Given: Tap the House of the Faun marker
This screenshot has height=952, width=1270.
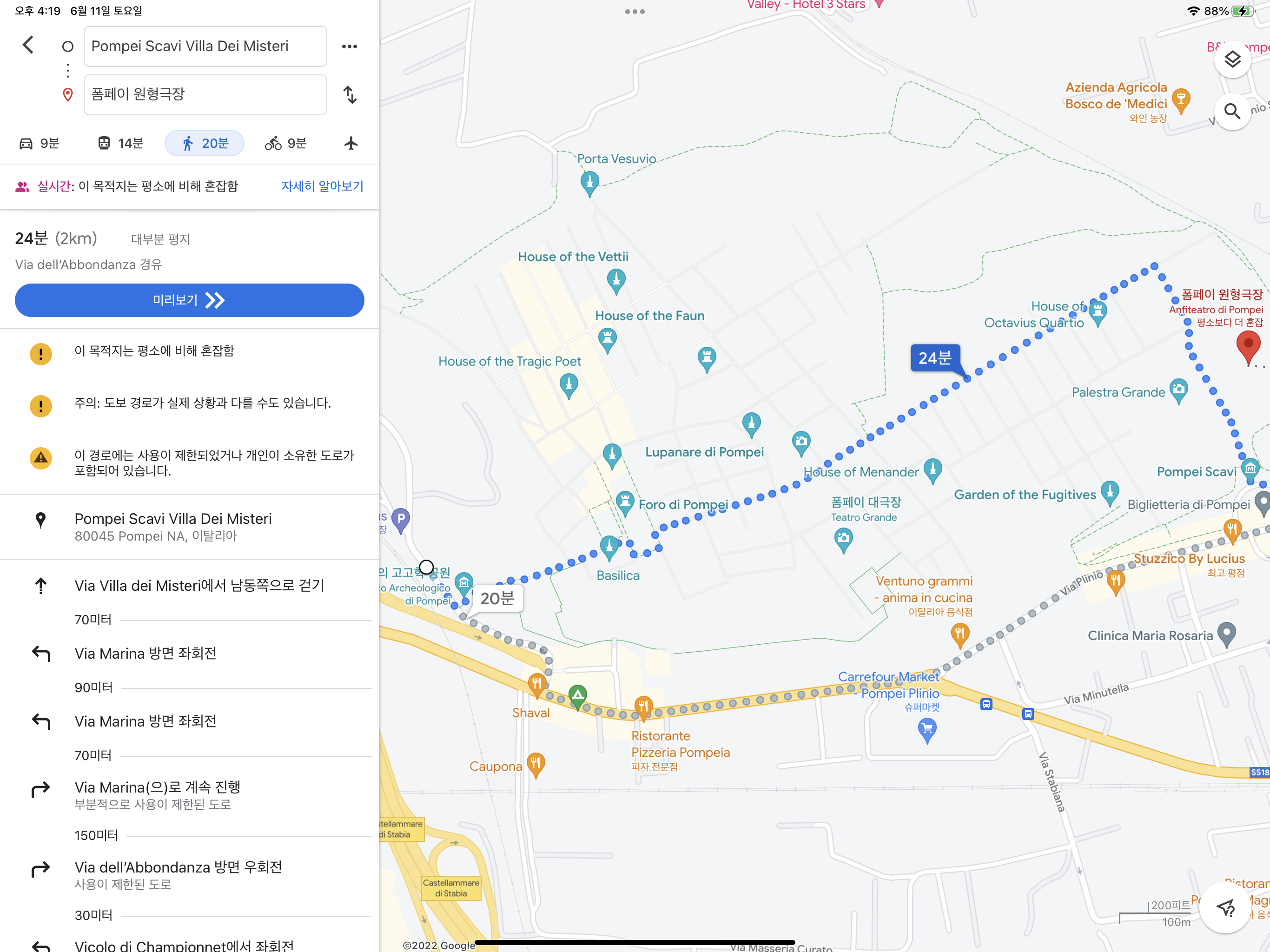Looking at the screenshot, I should (x=608, y=340).
